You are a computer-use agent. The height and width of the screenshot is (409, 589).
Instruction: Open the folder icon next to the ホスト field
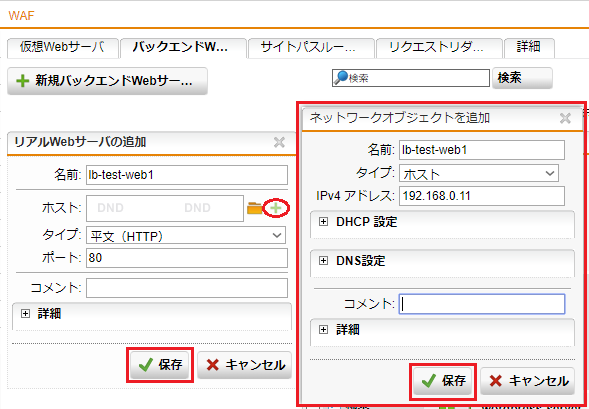[x=254, y=208]
